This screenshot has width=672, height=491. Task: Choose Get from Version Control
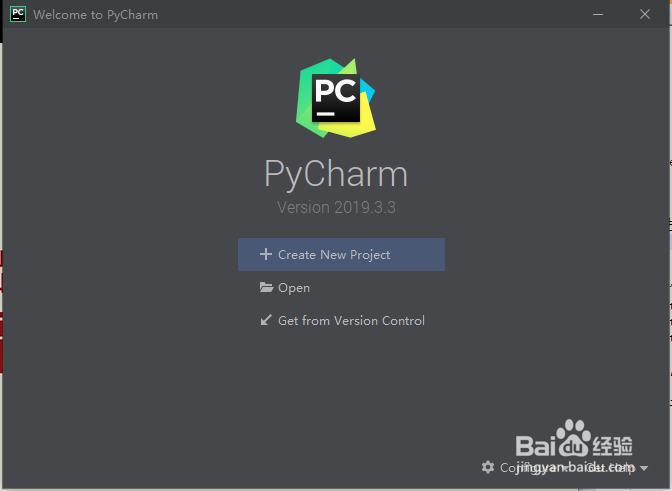(x=341, y=320)
